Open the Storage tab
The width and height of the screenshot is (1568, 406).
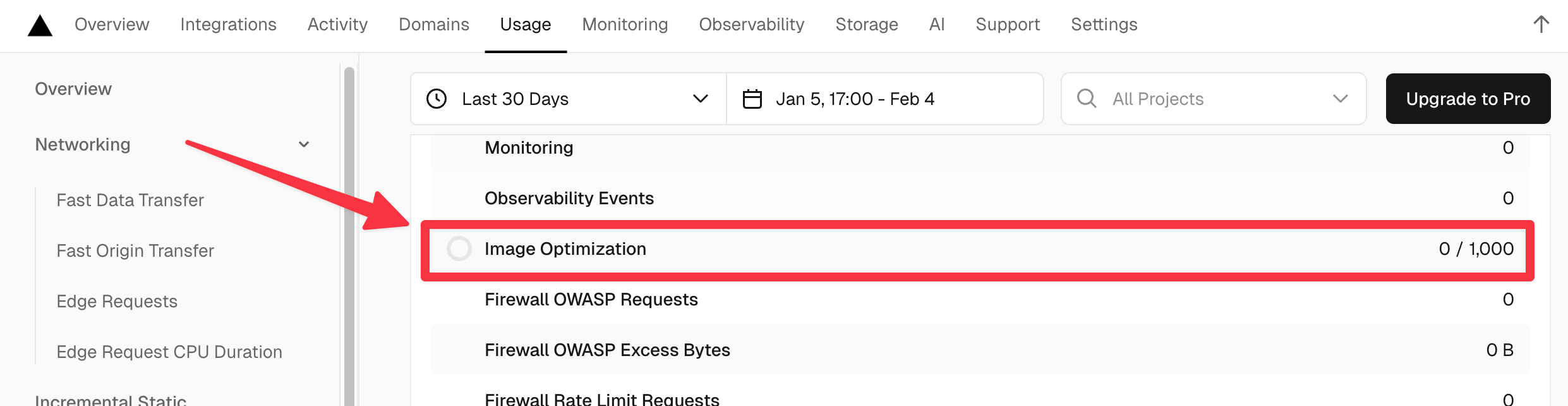tap(866, 25)
